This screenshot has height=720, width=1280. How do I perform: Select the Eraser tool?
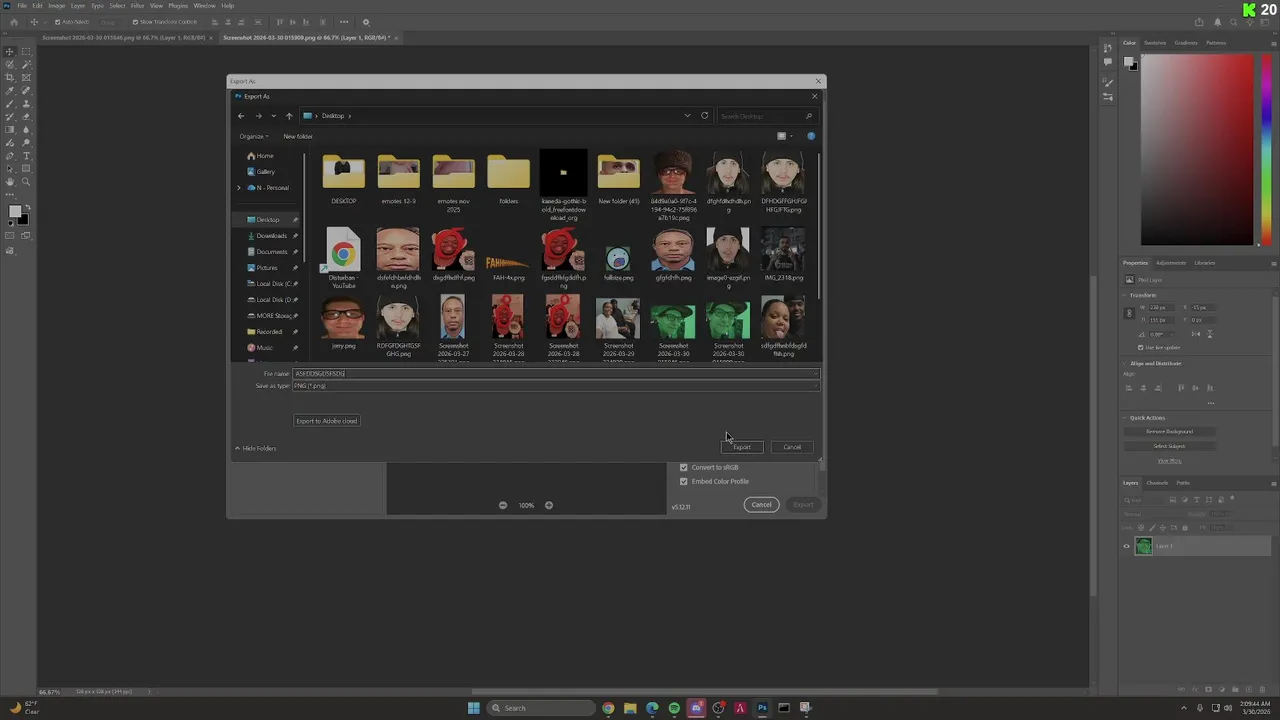(x=26, y=117)
